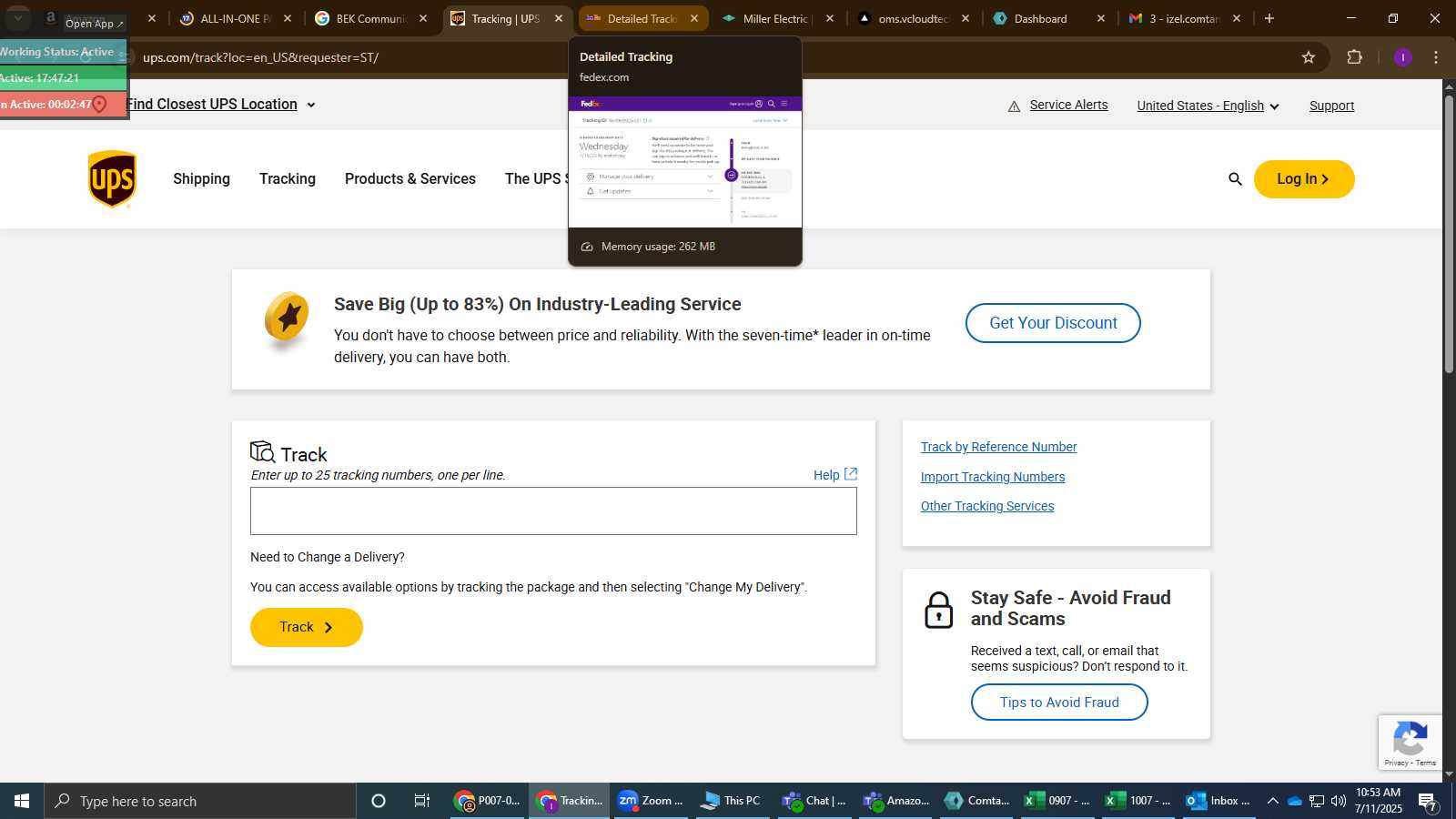Open Cortana circle icon in taskbar
Image resolution: width=1456 pixels, height=819 pixels.
pos(379,801)
